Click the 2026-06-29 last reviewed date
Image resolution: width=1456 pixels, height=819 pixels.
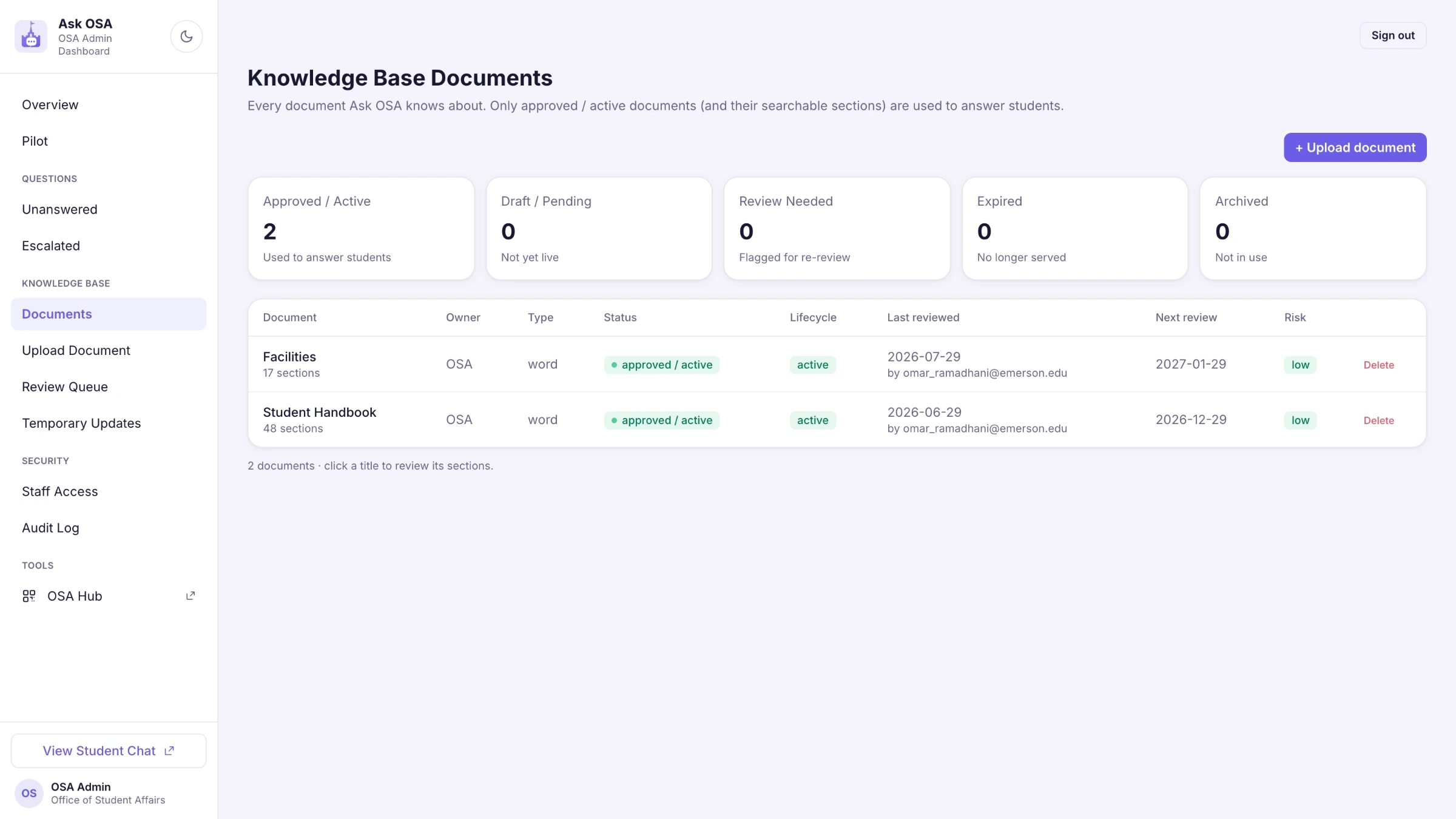tap(924, 413)
